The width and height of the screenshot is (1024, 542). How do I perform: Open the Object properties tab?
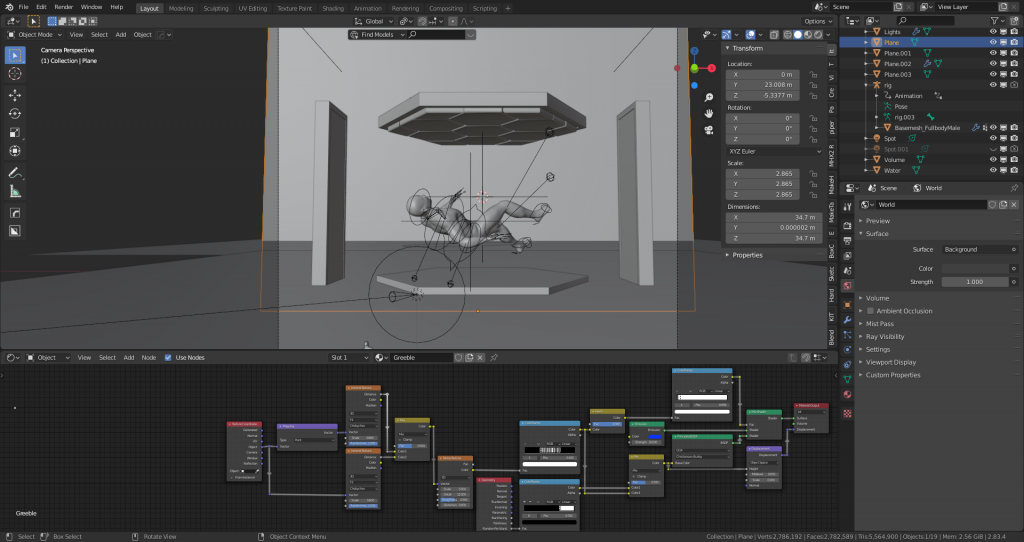point(848,305)
